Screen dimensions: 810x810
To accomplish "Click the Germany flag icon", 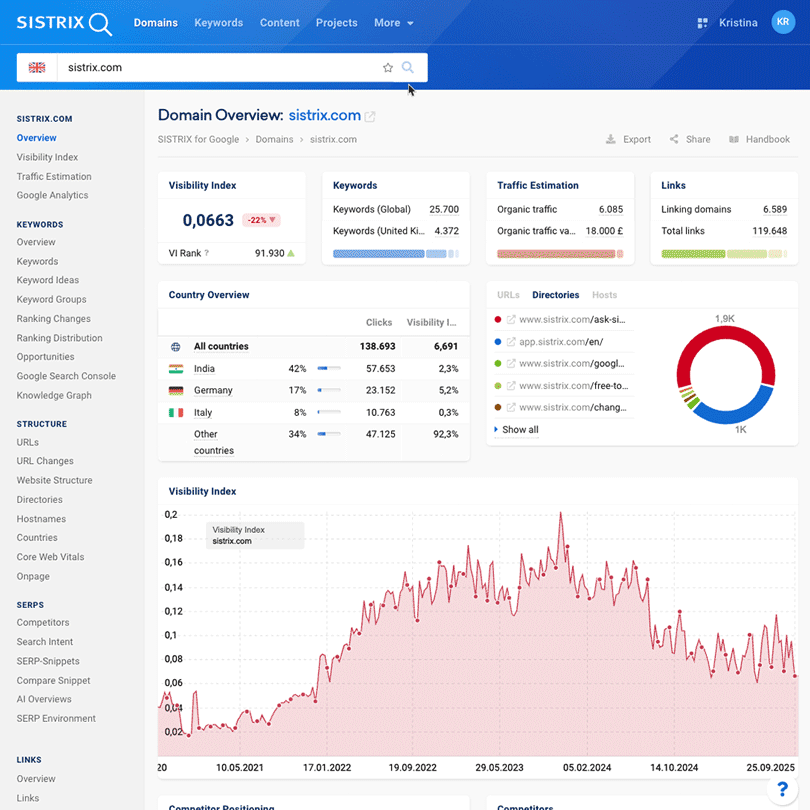I will (x=176, y=391).
